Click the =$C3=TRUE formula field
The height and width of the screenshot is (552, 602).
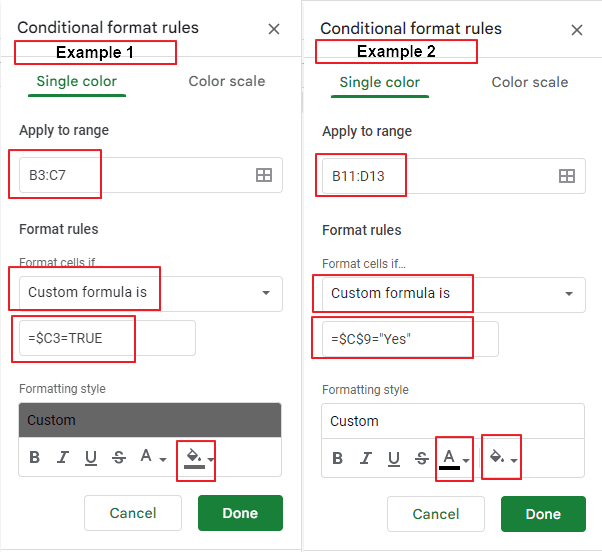coord(108,338)
